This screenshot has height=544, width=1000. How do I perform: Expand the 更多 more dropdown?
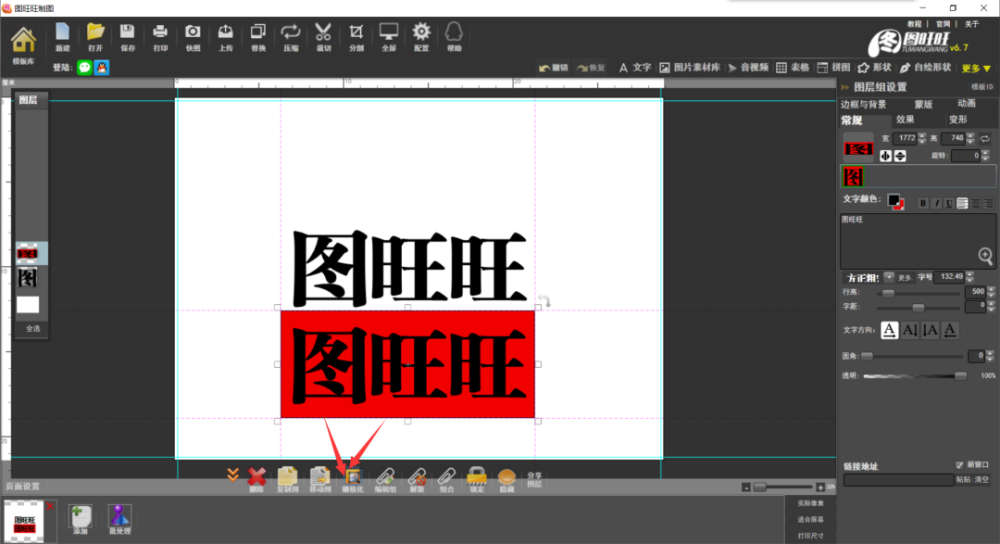[x=976, y=68]
